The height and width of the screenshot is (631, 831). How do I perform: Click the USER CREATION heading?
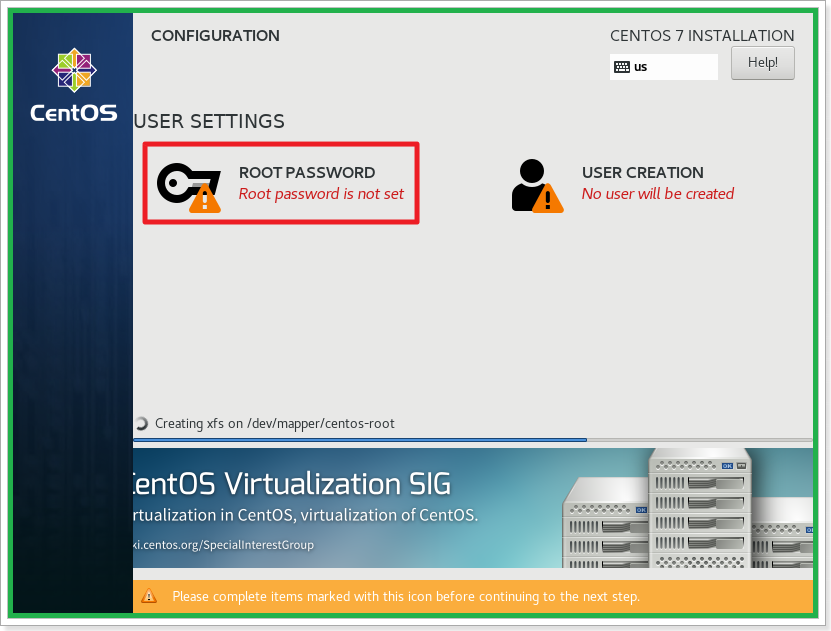[643, 173]
